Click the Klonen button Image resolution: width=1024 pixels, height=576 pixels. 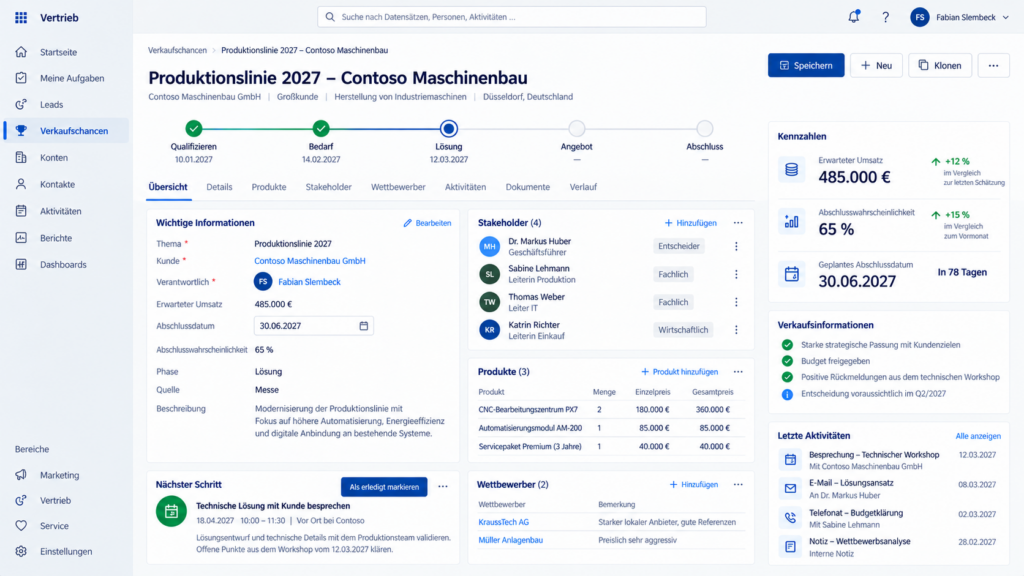pyautogui.click(x=940, y=65)
